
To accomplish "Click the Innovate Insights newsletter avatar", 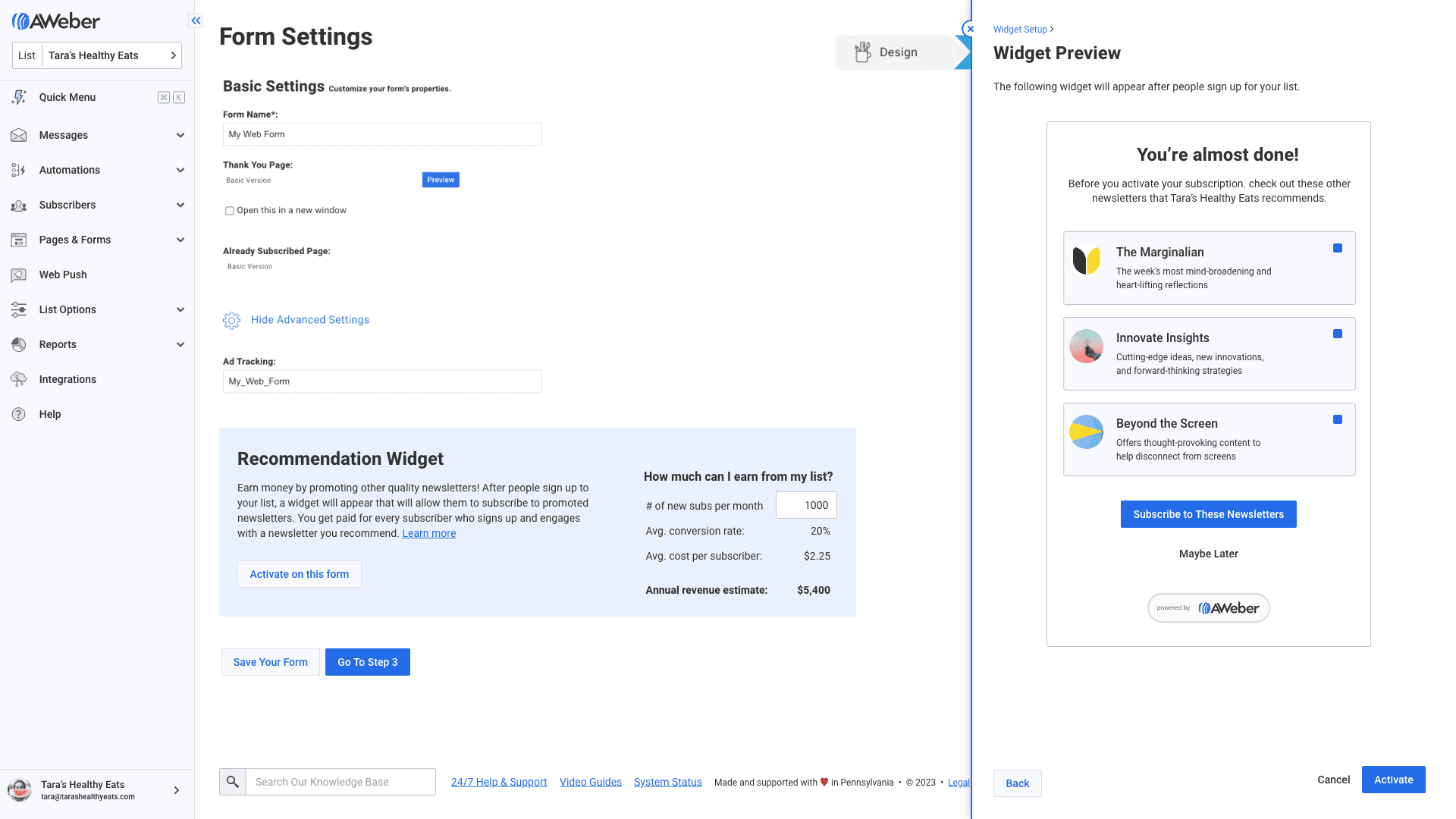I will pos(1087,346).
